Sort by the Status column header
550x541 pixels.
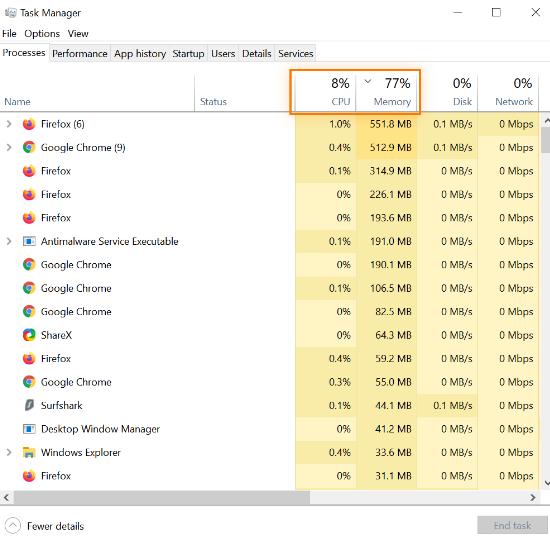[244, 92]
